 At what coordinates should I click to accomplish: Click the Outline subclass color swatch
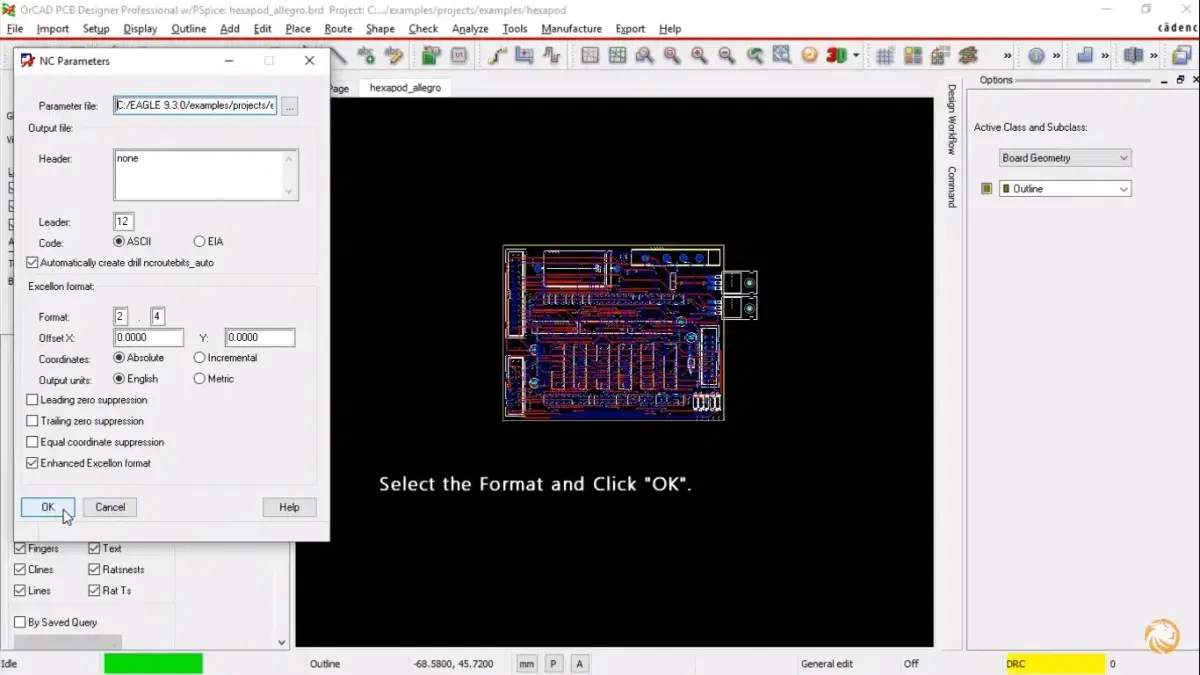pos(987,189)
